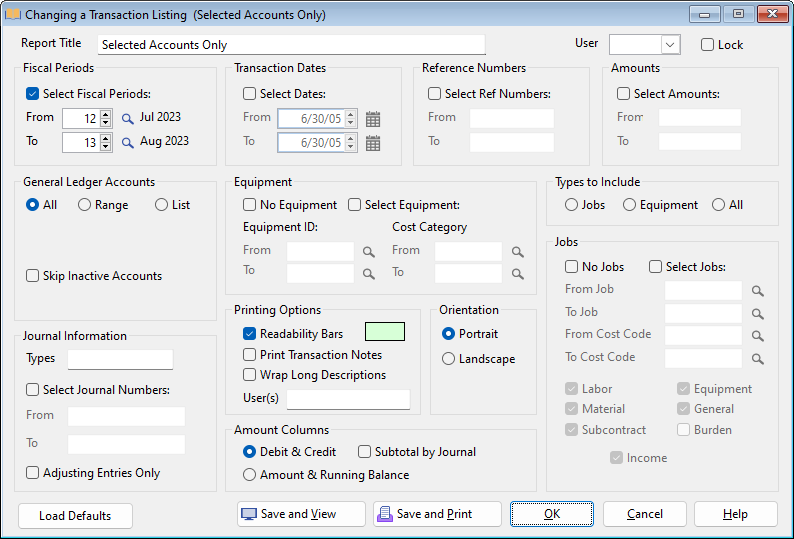Open the User dropdown list
This screenshot has width=794, height=539.
click(x=669, y=45)
